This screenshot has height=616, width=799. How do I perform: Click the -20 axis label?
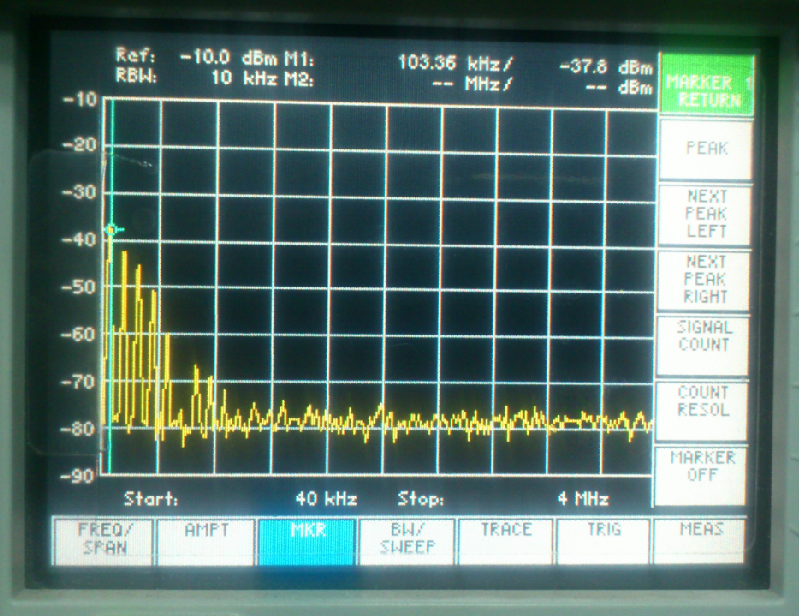pos(81,145)
